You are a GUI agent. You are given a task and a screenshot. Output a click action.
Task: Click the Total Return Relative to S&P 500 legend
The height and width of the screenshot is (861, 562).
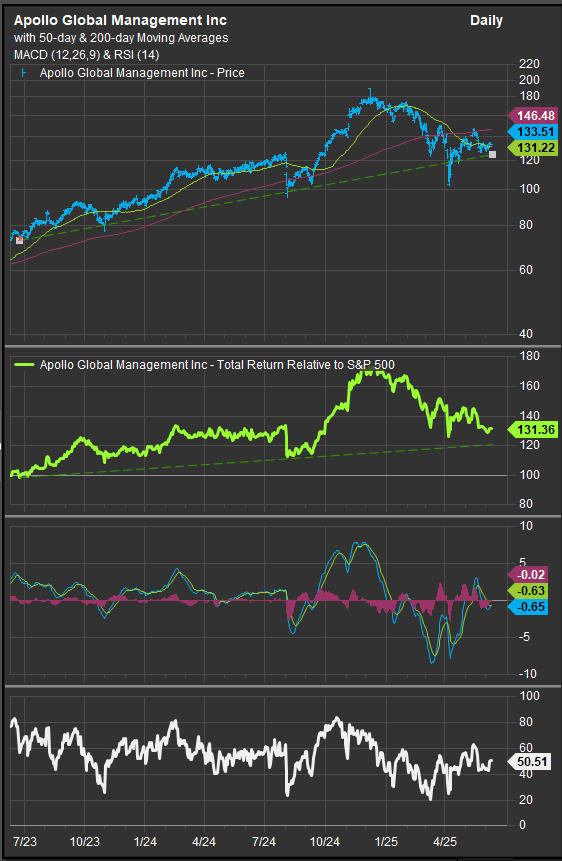coord(217,365)
